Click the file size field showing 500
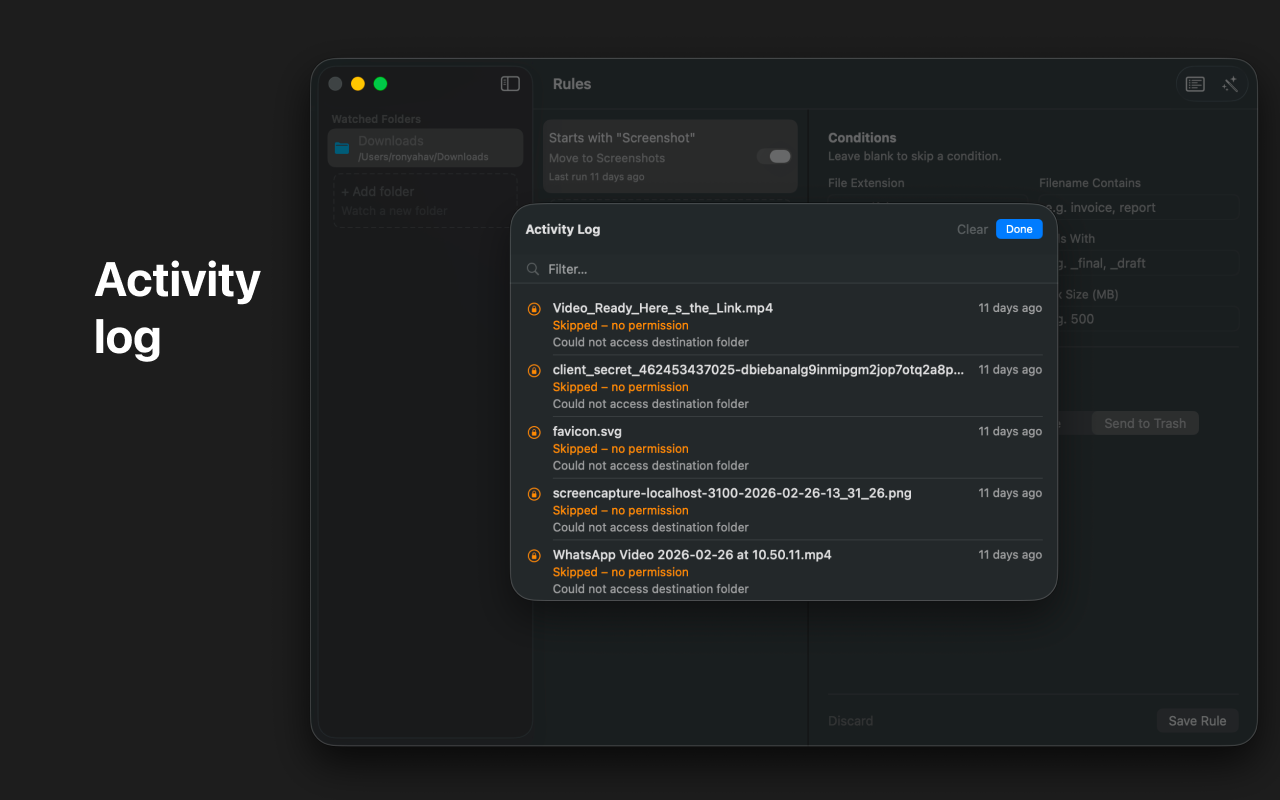This screenshot has width=1280, height=800. pyautogui.click(x=1139, y=319)
